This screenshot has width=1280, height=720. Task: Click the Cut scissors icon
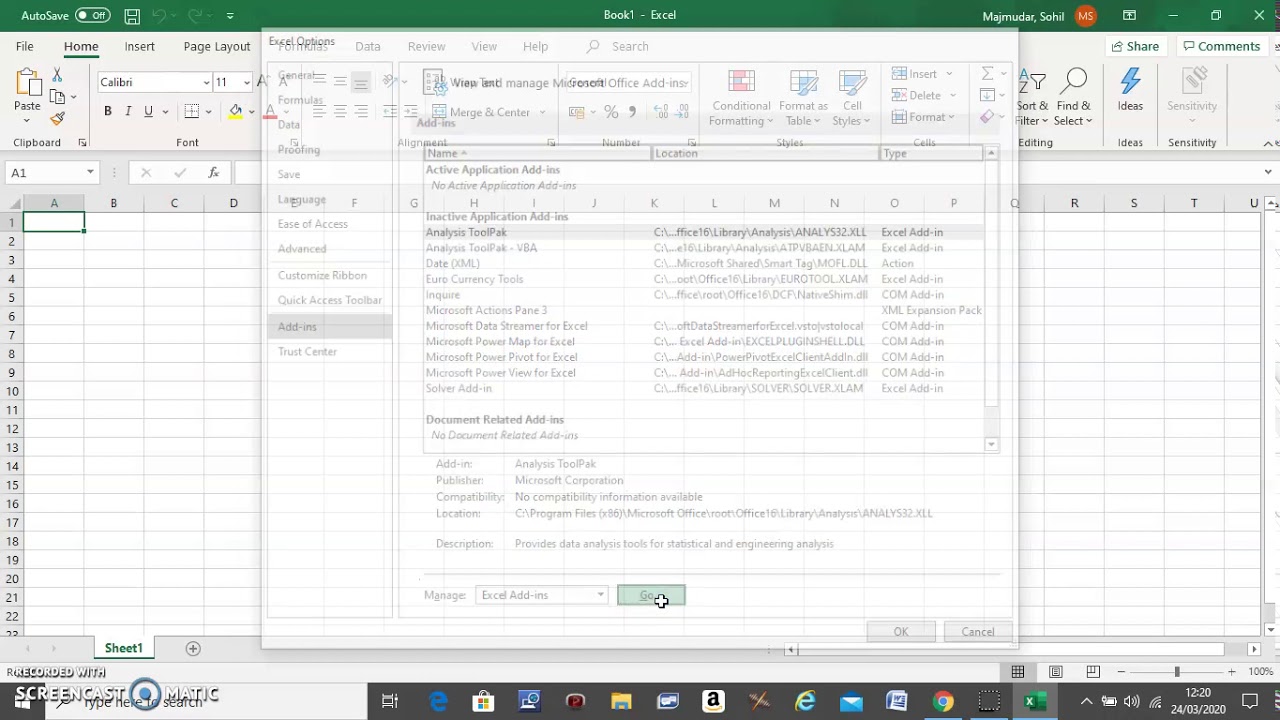[x=57, y=76]
